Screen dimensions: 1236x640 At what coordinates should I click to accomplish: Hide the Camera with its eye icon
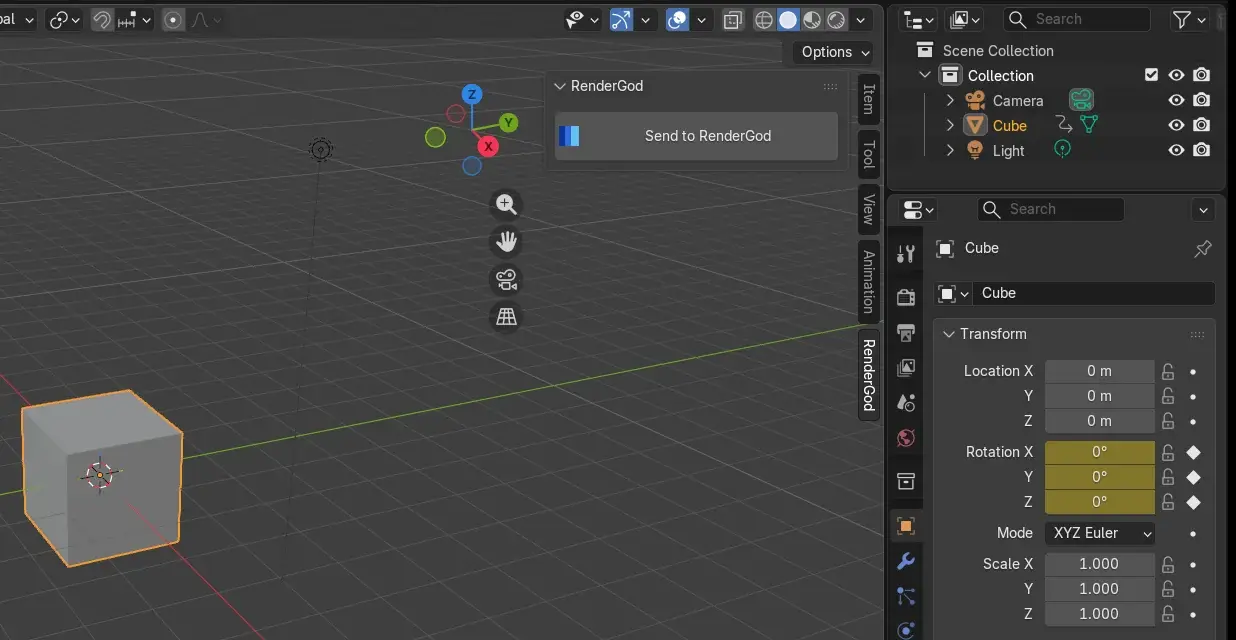pos(1176,100)
